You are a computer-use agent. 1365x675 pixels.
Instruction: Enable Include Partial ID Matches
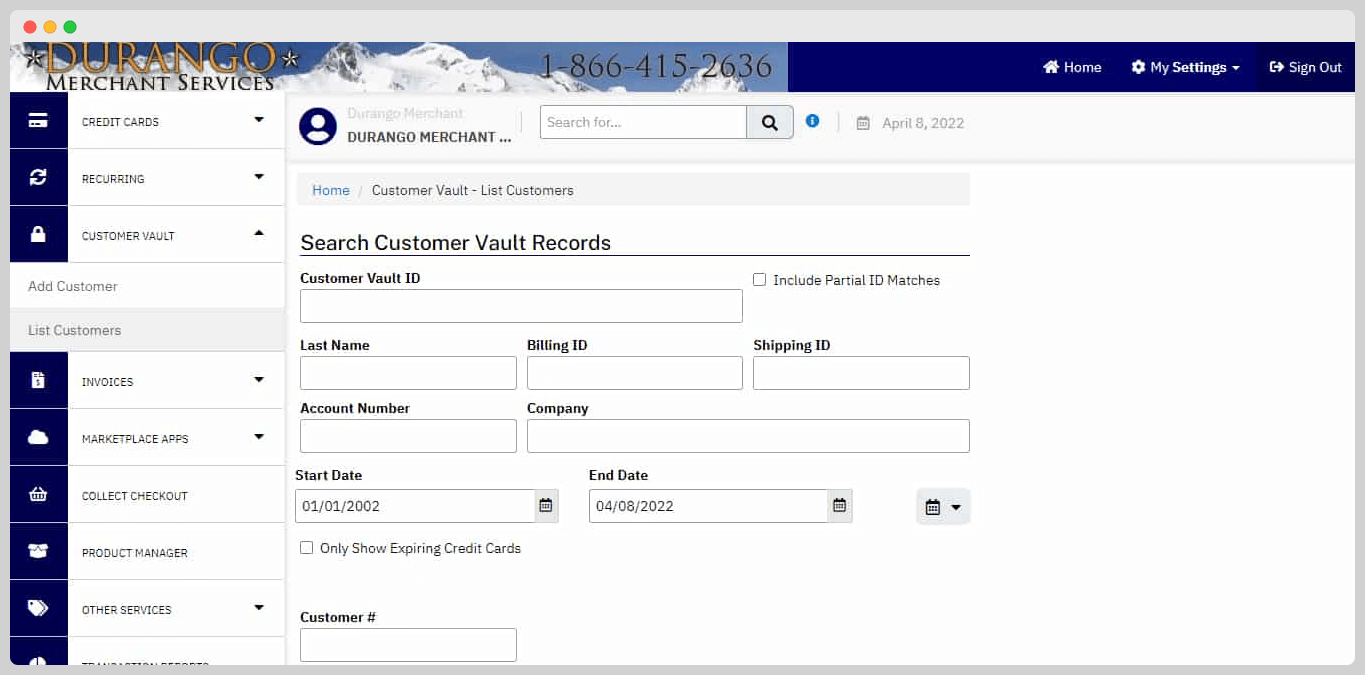(x=759, y=280)
